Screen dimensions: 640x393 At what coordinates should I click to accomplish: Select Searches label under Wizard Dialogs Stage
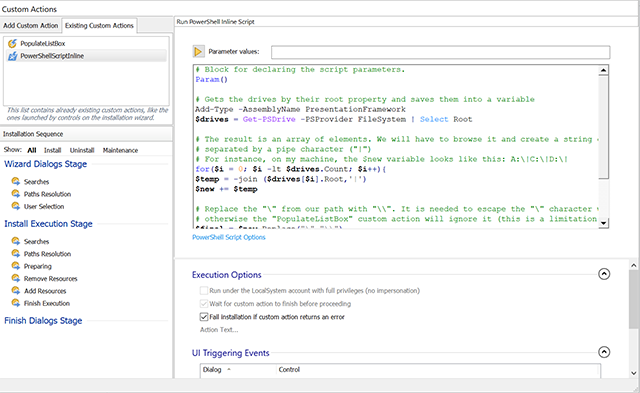point(36,182)
